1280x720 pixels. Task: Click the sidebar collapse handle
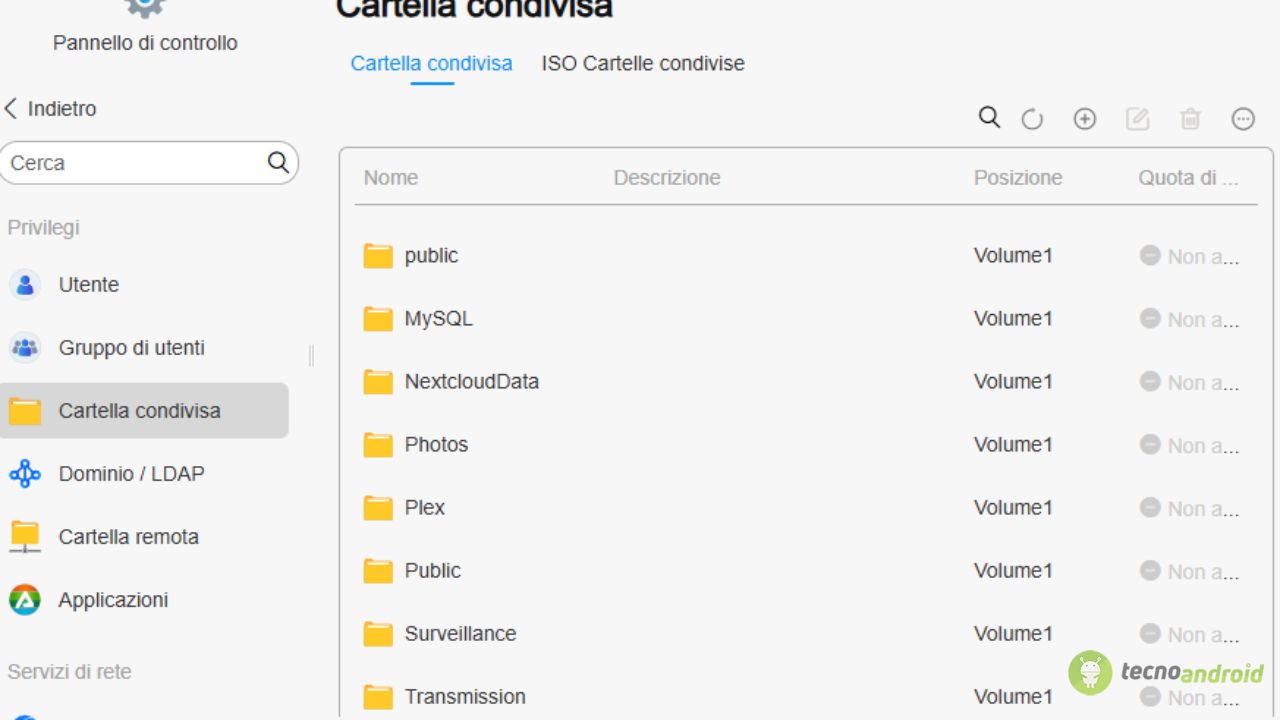click(311, 355)
